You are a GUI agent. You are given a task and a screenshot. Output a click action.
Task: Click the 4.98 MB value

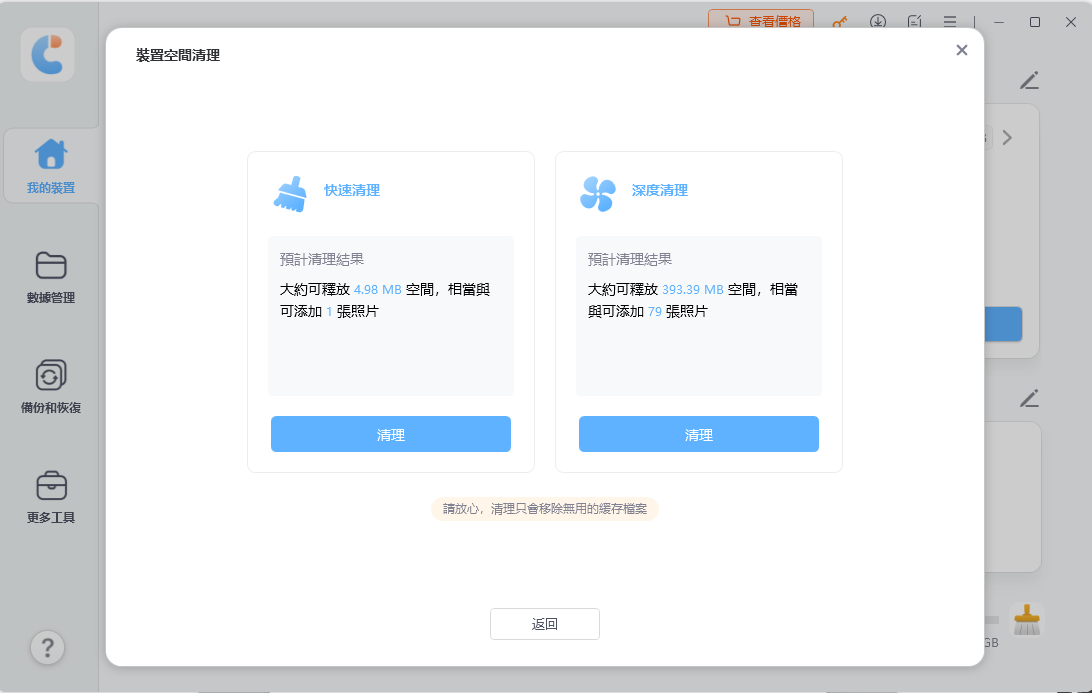tap(377, 290)
